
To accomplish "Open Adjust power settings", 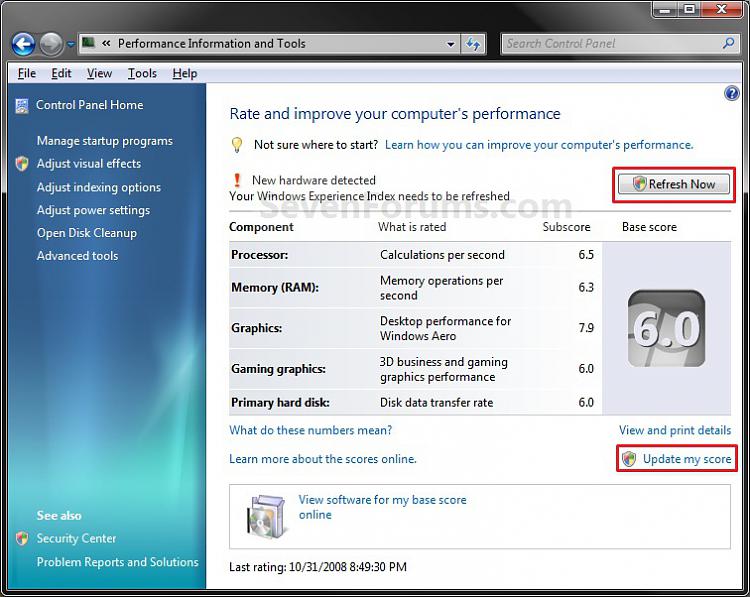I will [x=93, y=210].
